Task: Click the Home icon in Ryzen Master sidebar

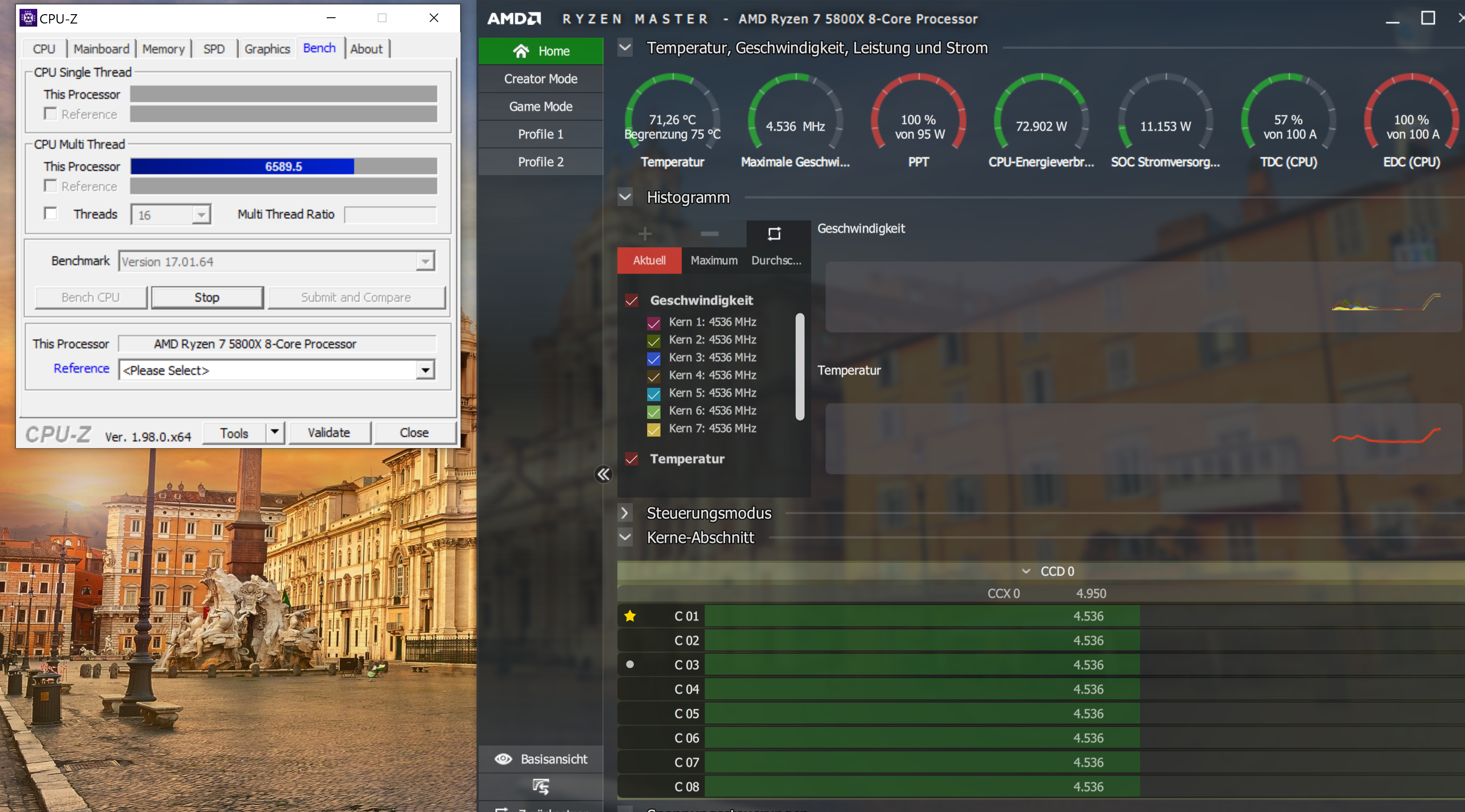Action: pos(520,51)
